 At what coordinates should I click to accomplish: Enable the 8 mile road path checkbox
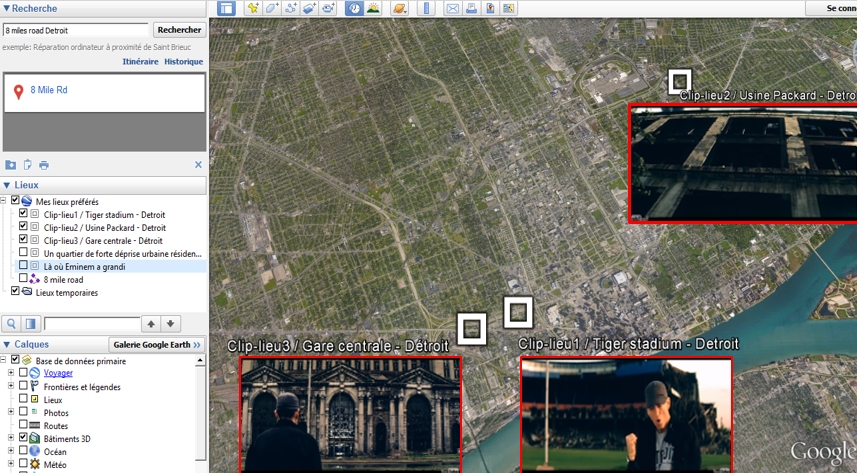[23, 278]
